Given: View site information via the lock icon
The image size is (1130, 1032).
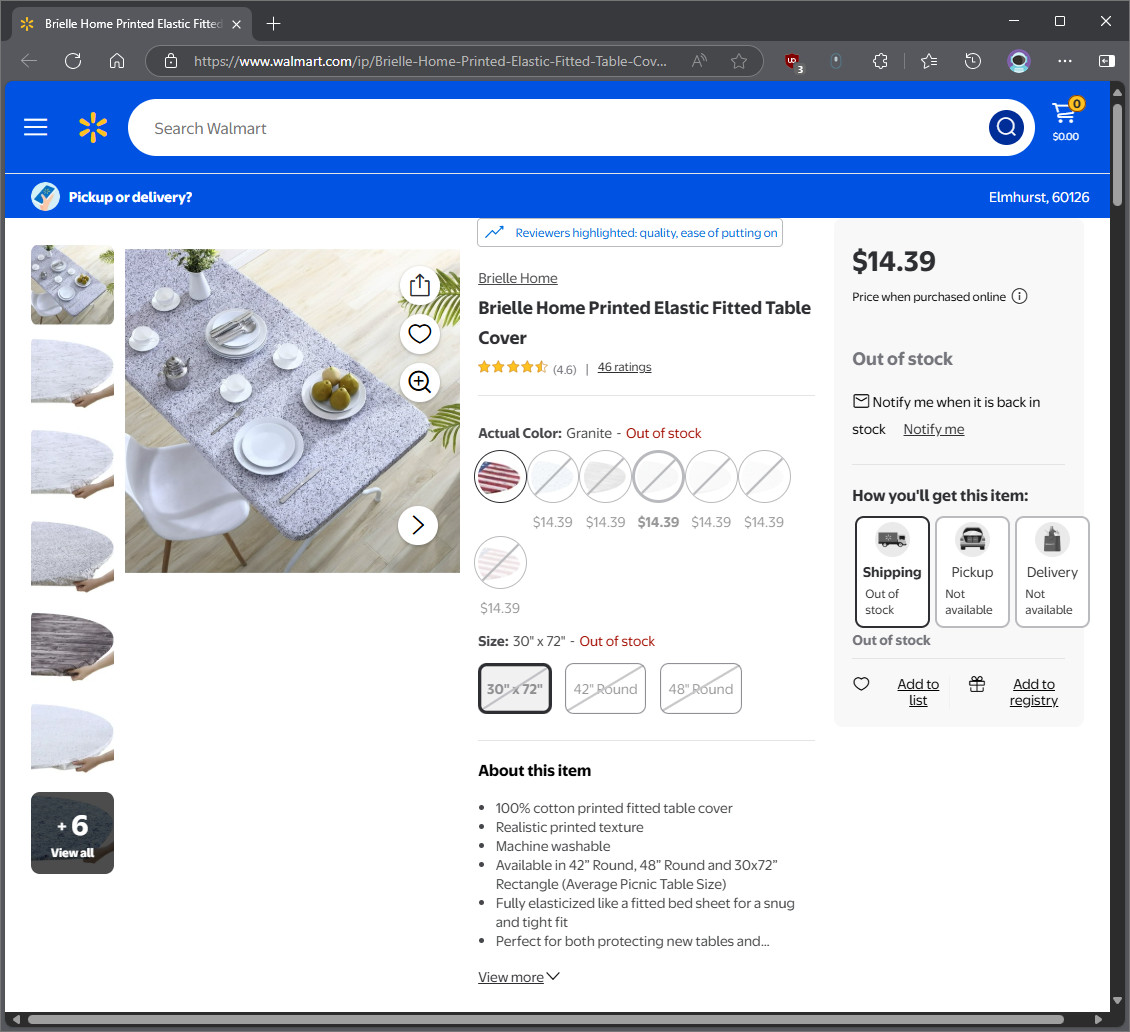Looking at the screenshot, I should [x=171, y=61].
